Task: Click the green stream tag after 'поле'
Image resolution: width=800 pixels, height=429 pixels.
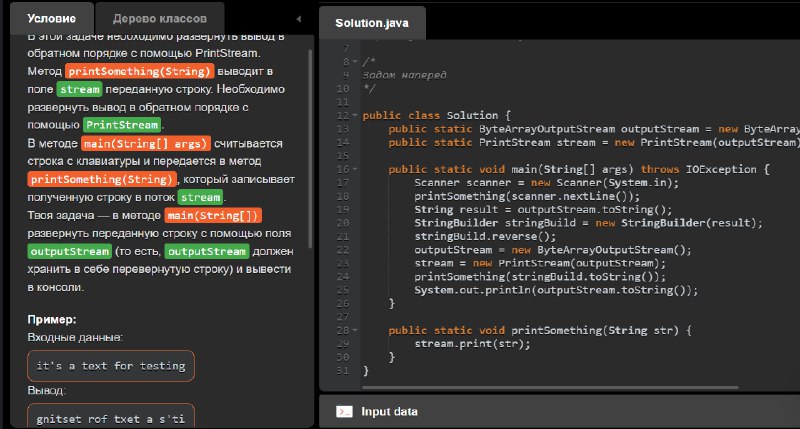Action: point(80,89)
